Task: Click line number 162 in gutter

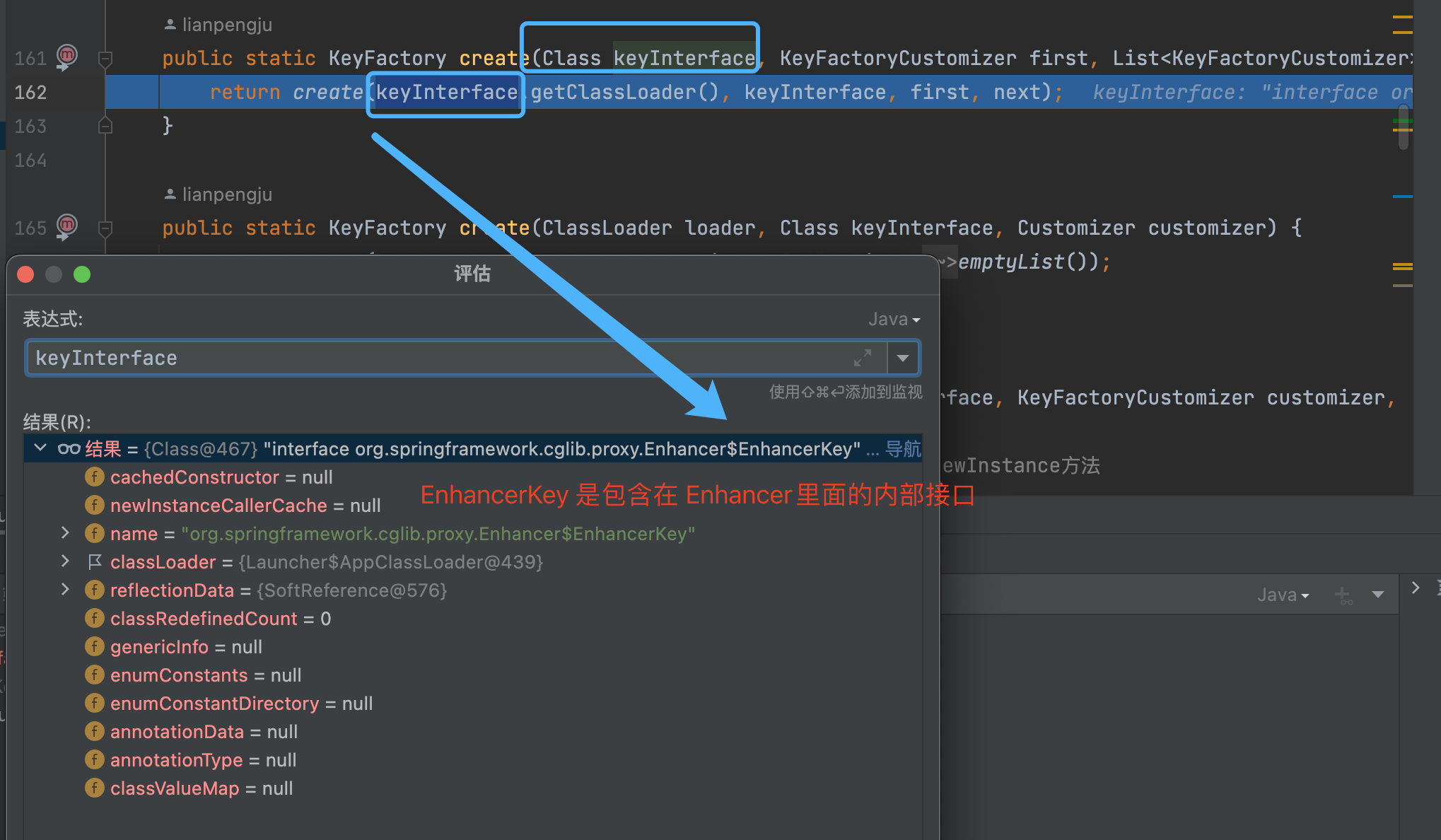Action: (x=30, y=92)
